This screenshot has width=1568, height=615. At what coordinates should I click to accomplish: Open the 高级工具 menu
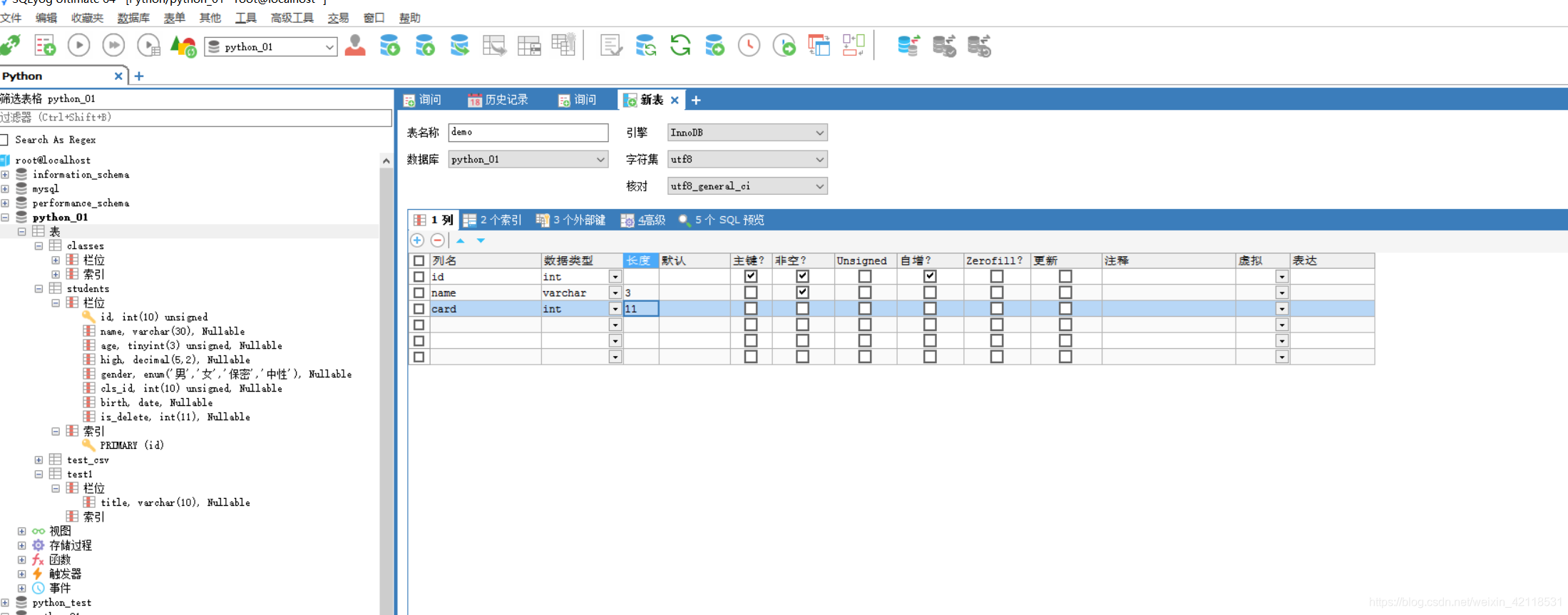pyautogui.click(x=292, y=18)
